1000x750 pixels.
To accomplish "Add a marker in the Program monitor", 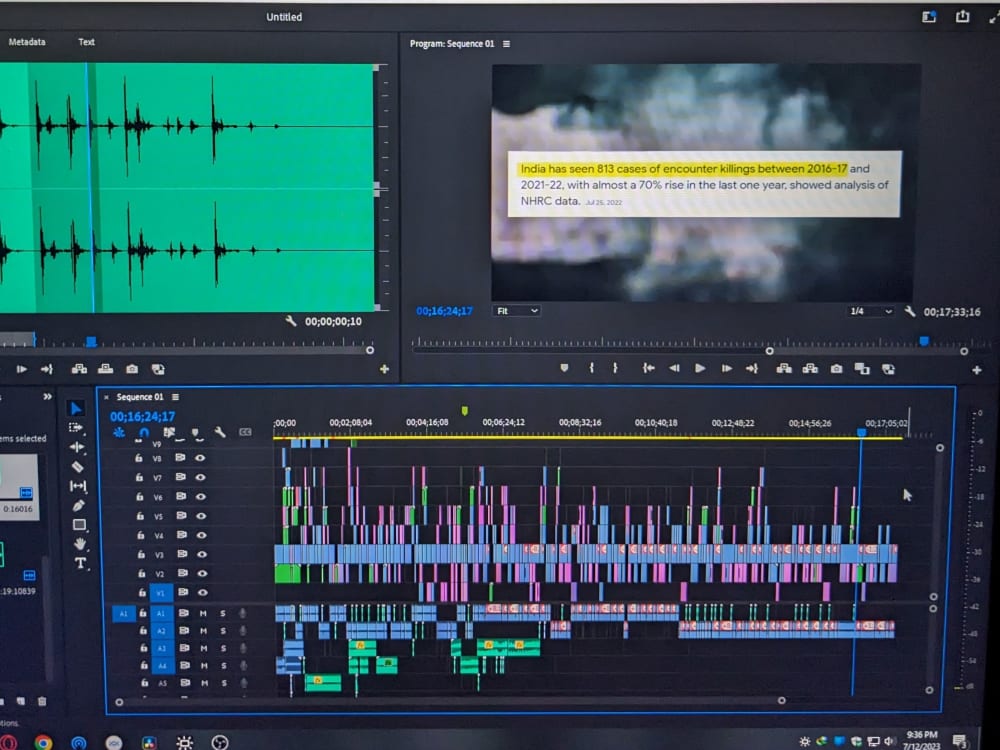I will point(566,368).
